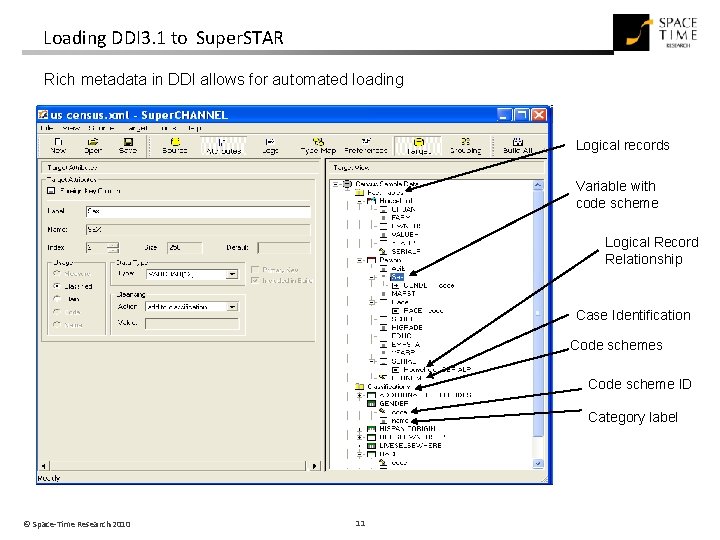Open the Tools menu
Image resolution: width=720 pixels, height=540 pixels.
pos(169,128)
